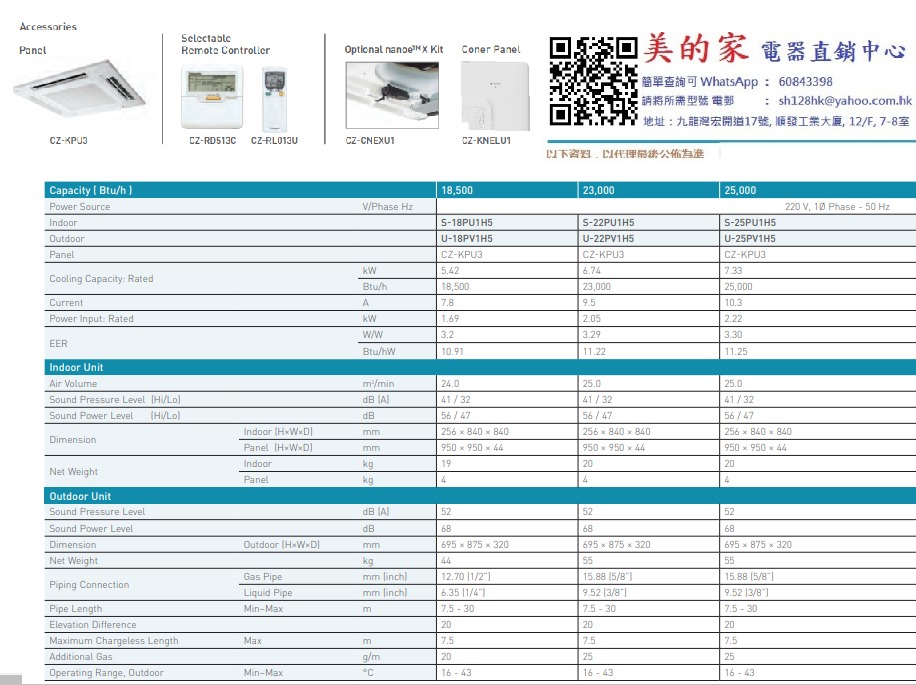Click the 18,500 capacity column header
This screenshot has width=916, height=685.
click(457, 190)
